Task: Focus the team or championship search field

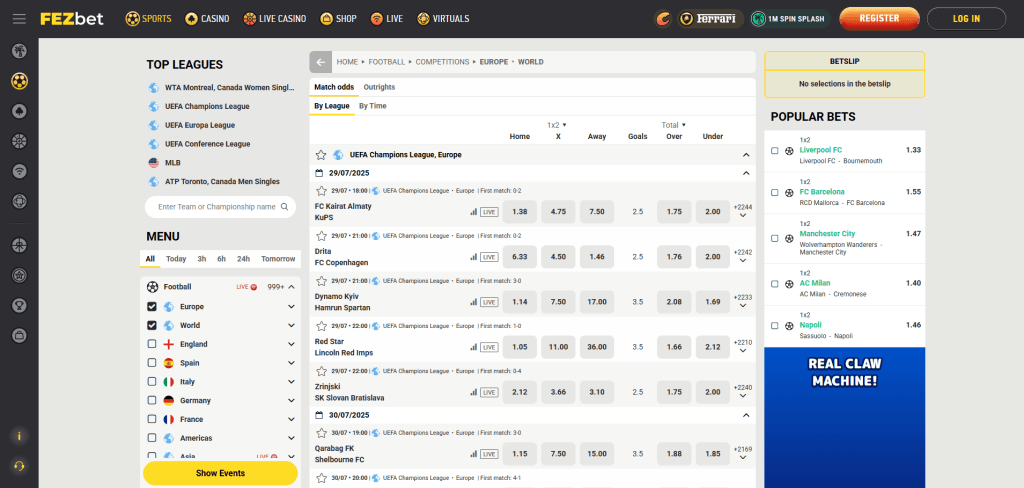Action: [x=220, y=206]
